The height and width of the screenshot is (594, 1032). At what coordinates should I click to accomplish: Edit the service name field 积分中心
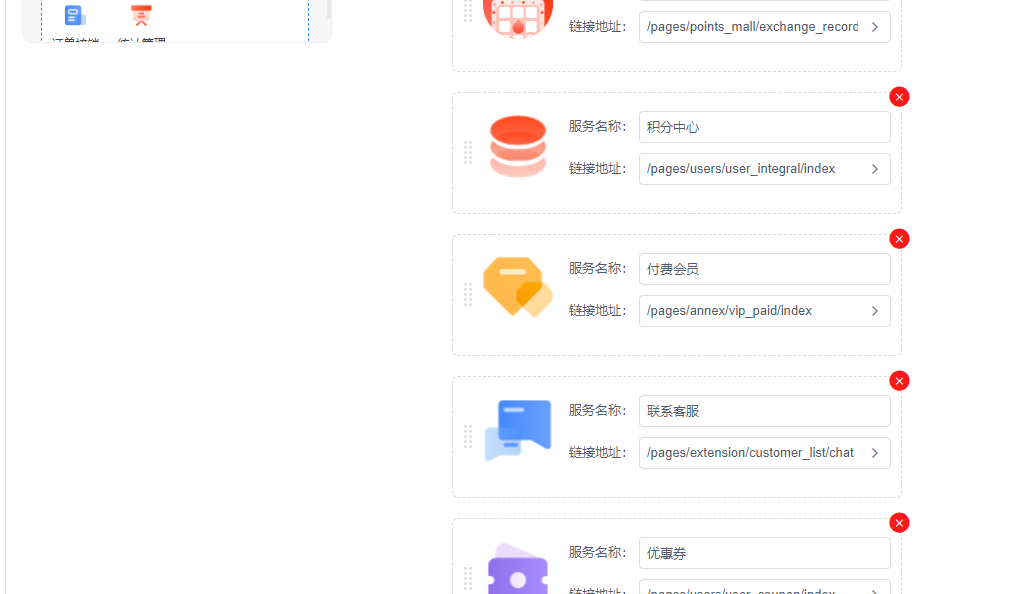click(764, 127)
